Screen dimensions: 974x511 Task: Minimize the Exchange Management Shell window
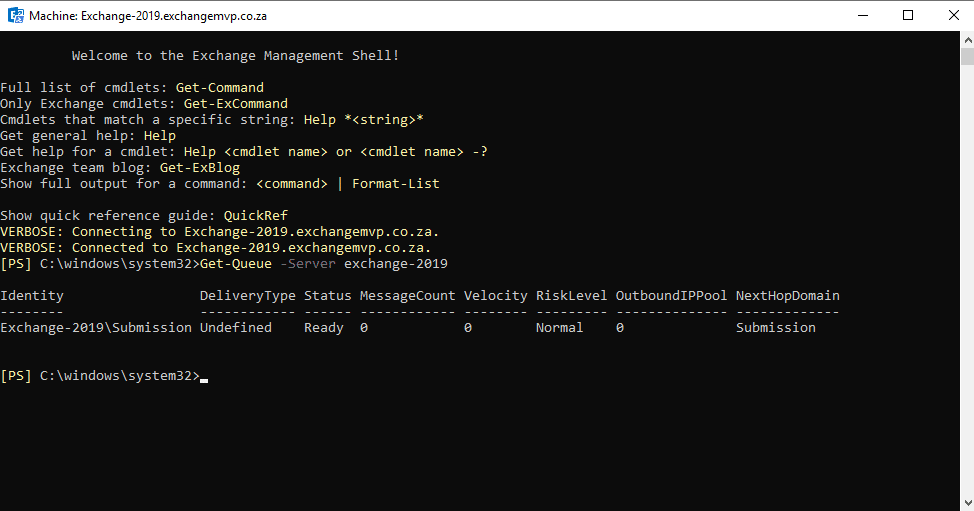pyautogui.click(x=863, y=16)
